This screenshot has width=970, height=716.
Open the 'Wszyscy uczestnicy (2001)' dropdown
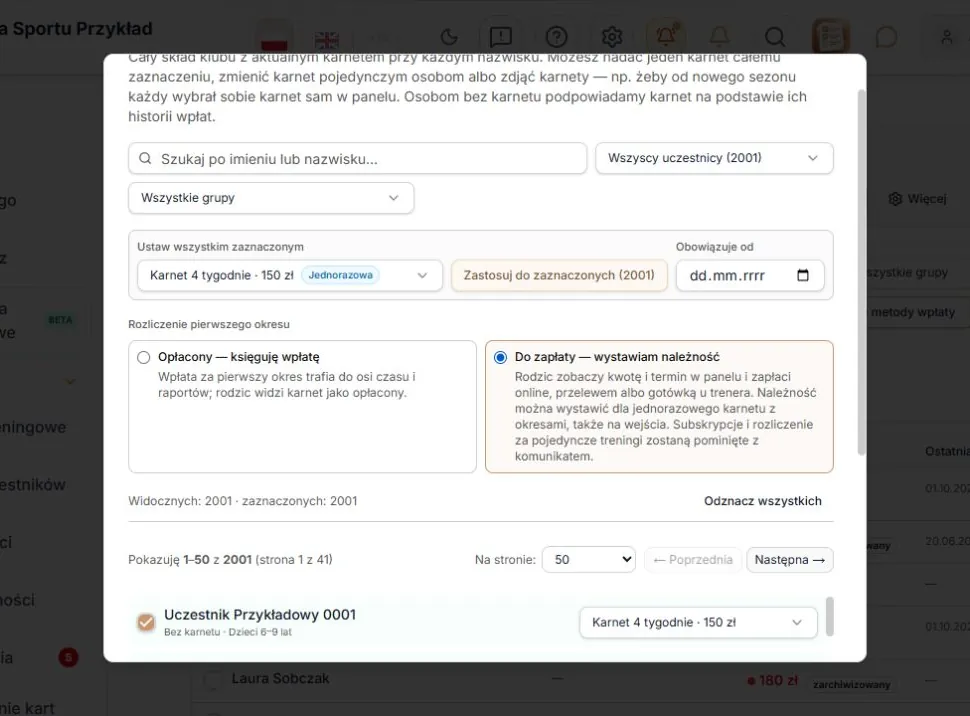714,158
